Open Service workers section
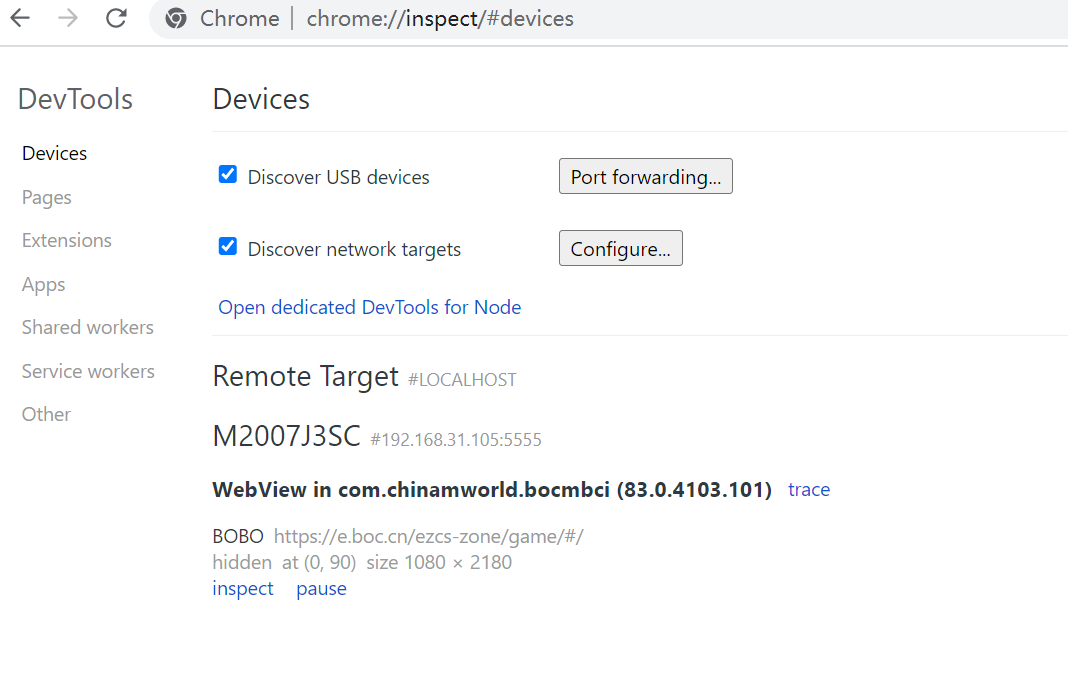 click(x=88, y=371)
